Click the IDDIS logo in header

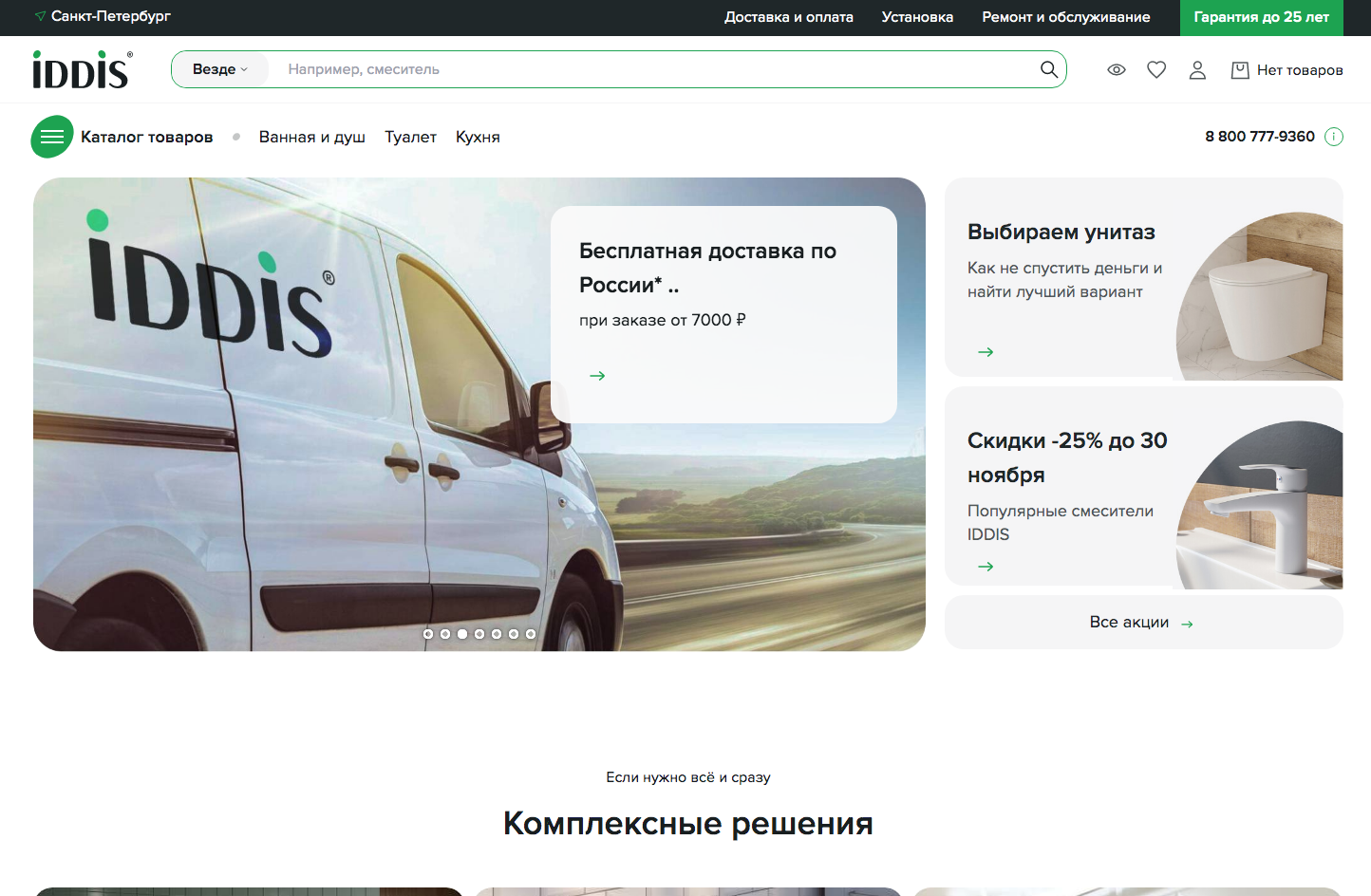coord(83,69)
